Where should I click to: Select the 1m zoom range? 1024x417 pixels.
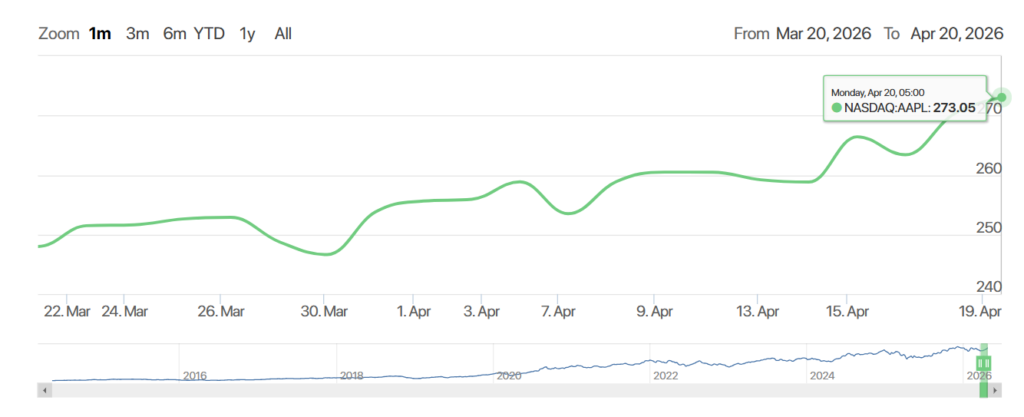(x=100, y=33)
